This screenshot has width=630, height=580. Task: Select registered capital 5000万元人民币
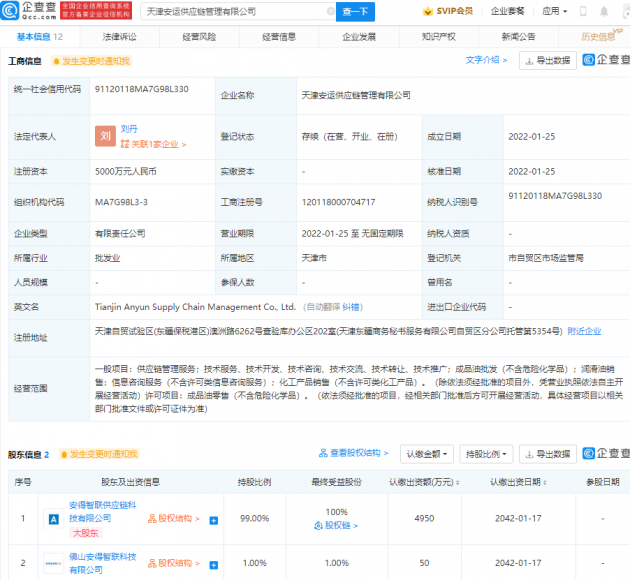(126, 172)
